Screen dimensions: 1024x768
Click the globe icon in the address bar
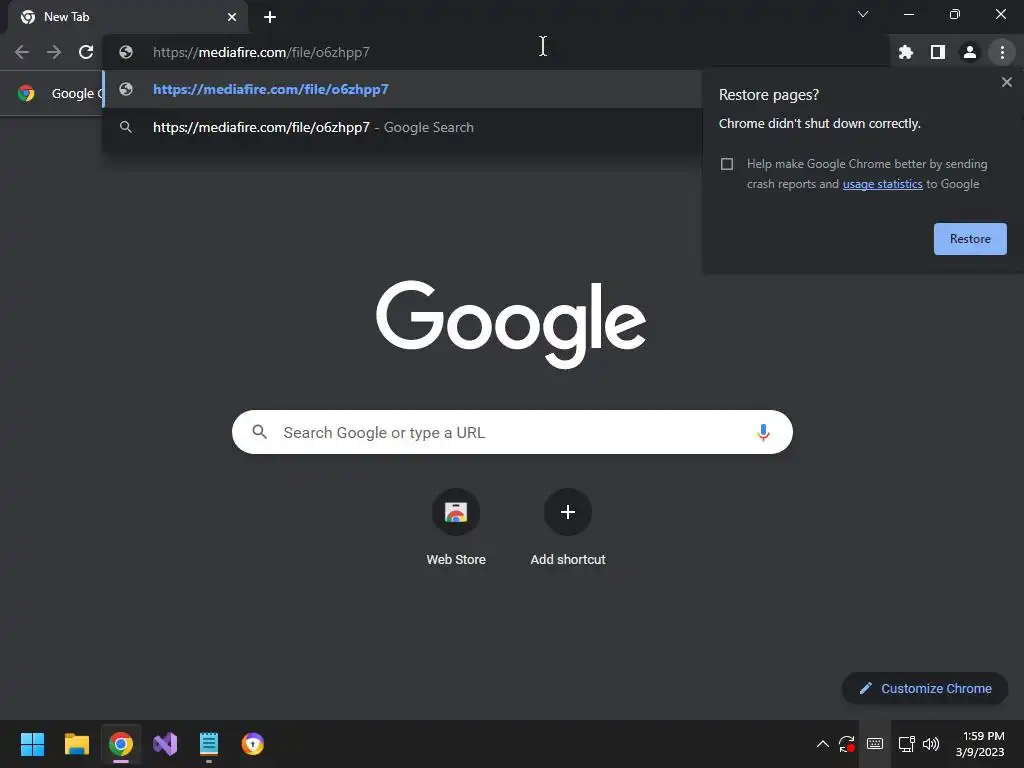coord(126,52)
